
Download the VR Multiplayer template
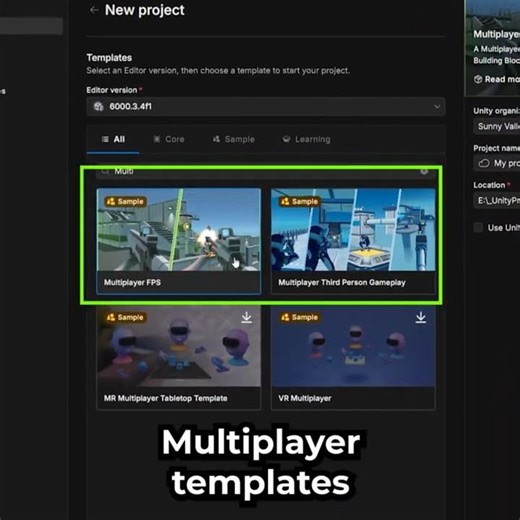421,317
